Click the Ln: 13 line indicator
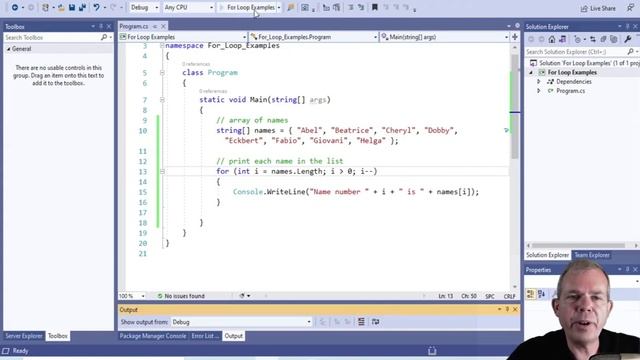Image resolution: width=640 pixels, height=360 pixels. [x=445, y=296]
